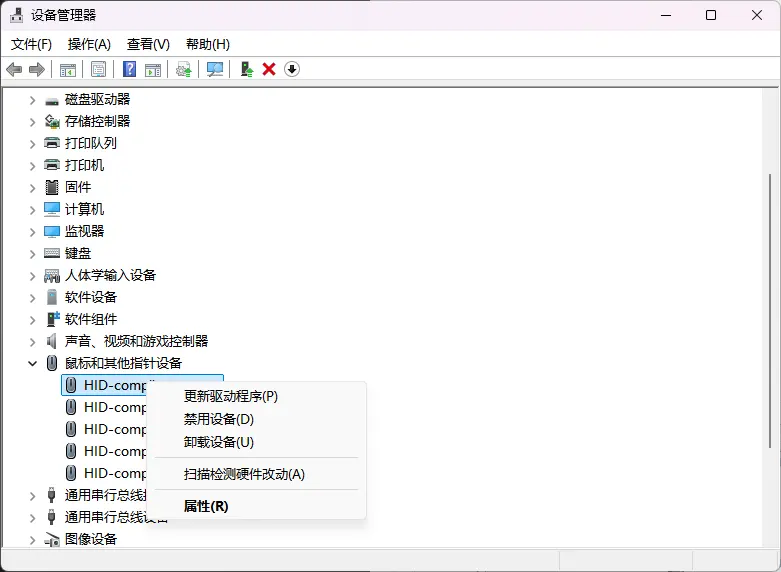Choose 更新驱动程序(P) in the context menu
This screenshot has height=572, width=781.
(256, 396)
